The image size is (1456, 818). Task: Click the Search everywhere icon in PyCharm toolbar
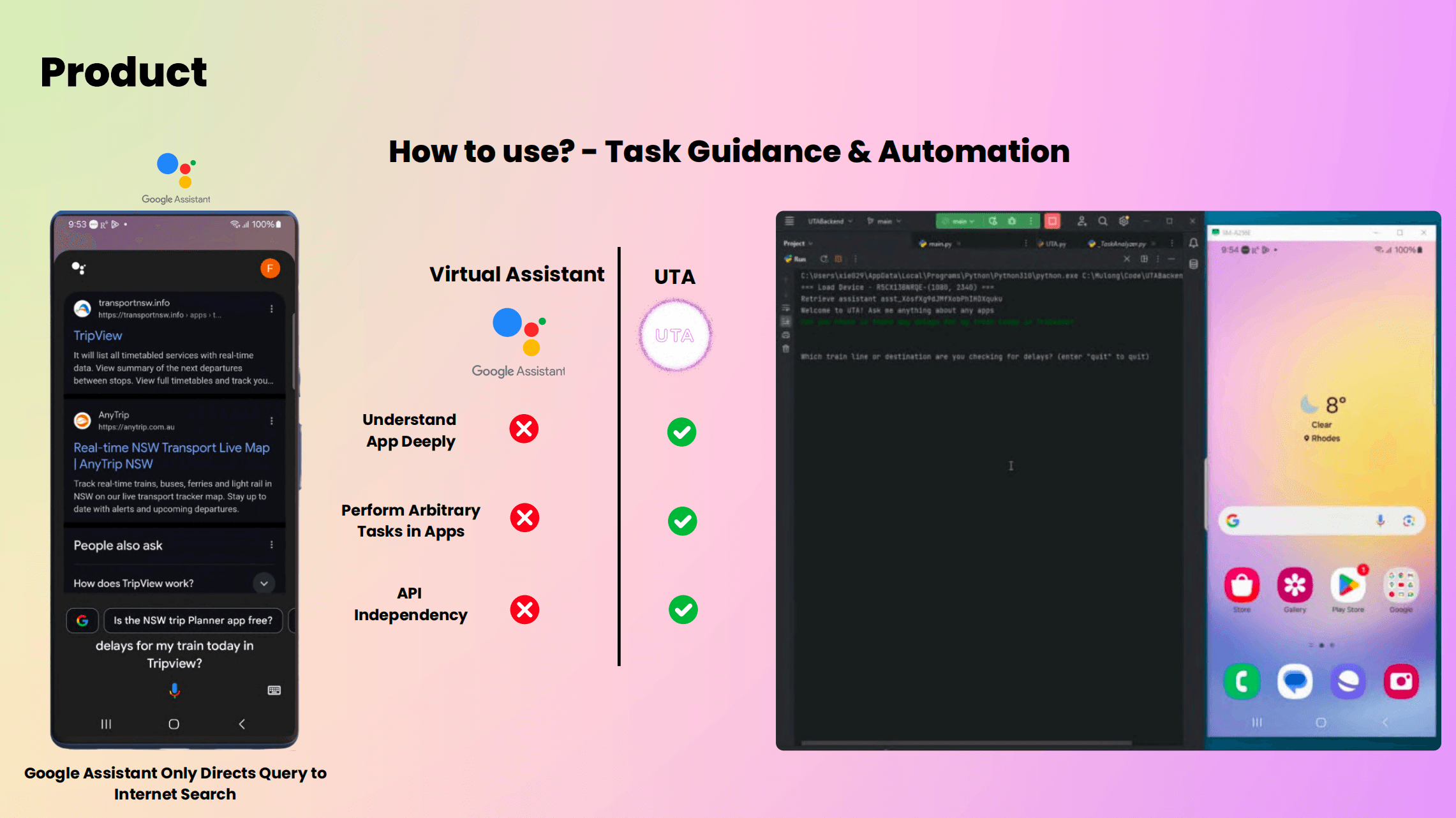pos(1103,221)
